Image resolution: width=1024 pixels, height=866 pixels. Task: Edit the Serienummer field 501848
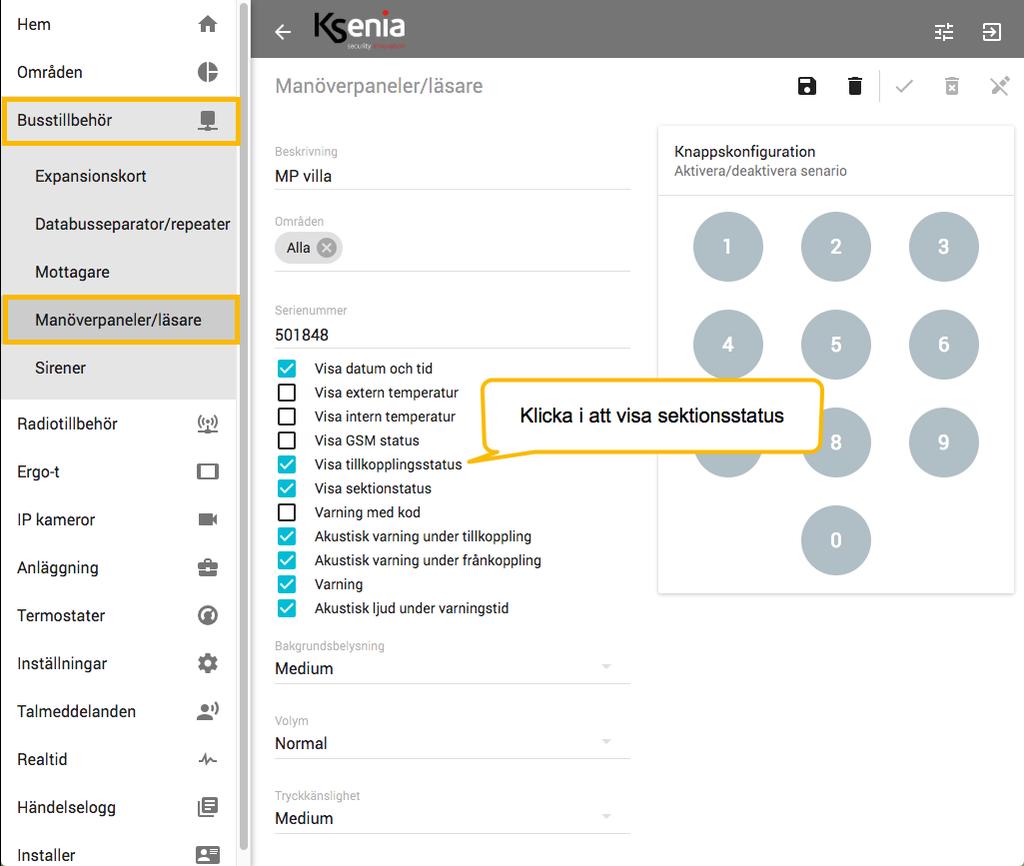(x=452, y=335)
